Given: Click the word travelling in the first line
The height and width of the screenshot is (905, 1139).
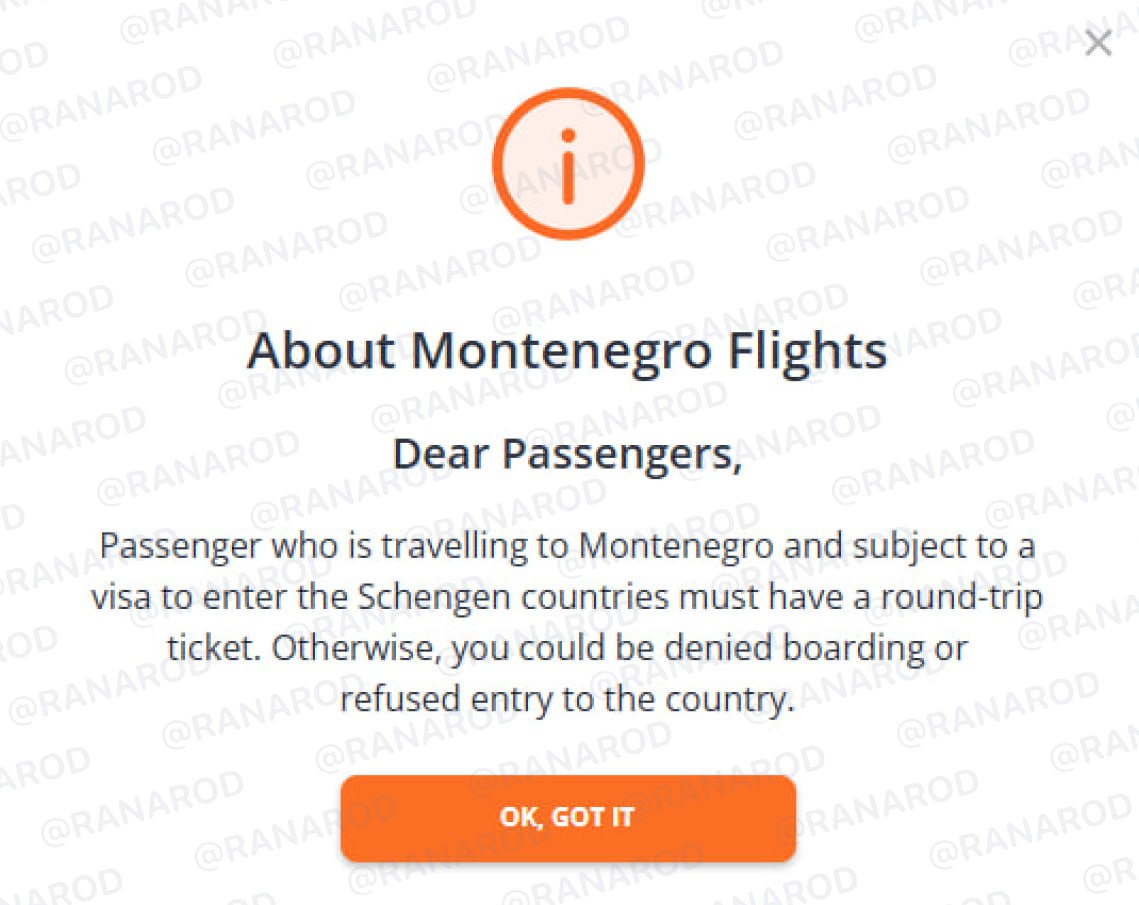Looking at the screenshot, I should click(x=455, y=547).
